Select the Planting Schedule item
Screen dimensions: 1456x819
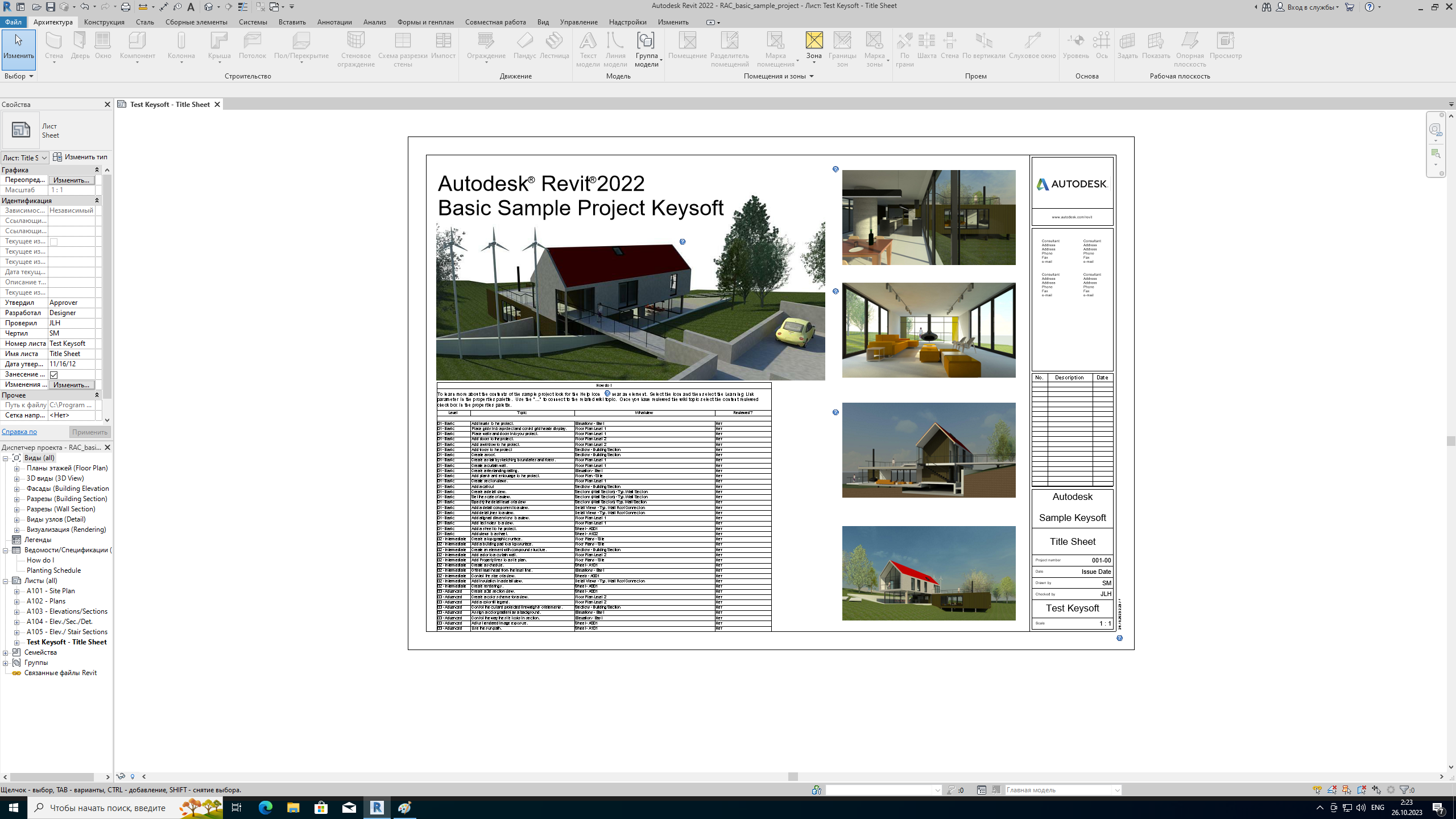53,571
